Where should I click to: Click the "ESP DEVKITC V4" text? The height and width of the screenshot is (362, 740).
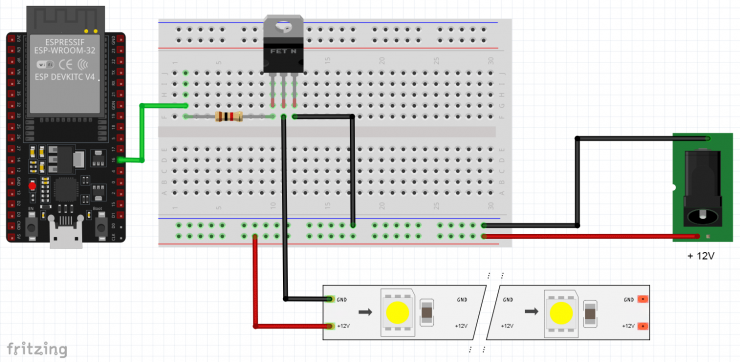click(x=65, y=77)
